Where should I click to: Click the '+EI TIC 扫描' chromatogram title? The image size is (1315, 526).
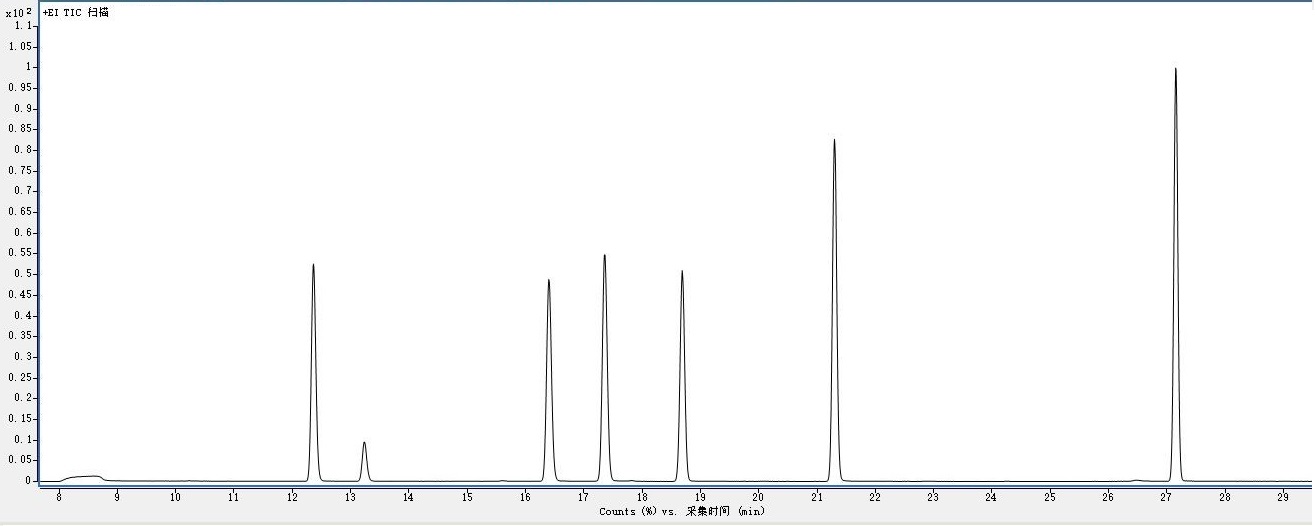(x=76, y=12)
